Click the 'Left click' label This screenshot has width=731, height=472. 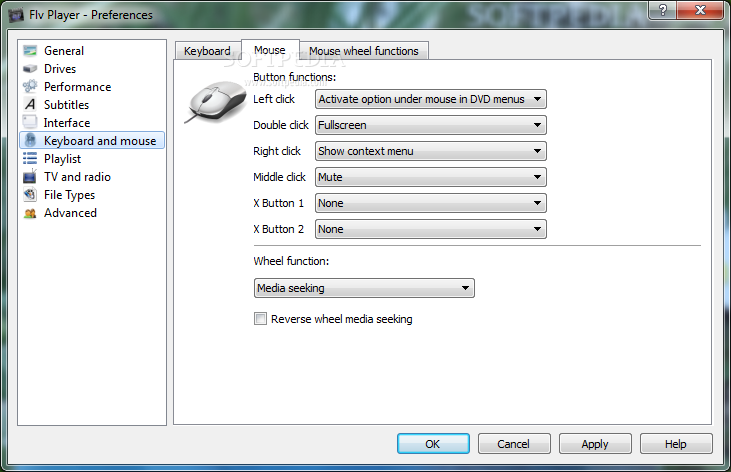274,99
